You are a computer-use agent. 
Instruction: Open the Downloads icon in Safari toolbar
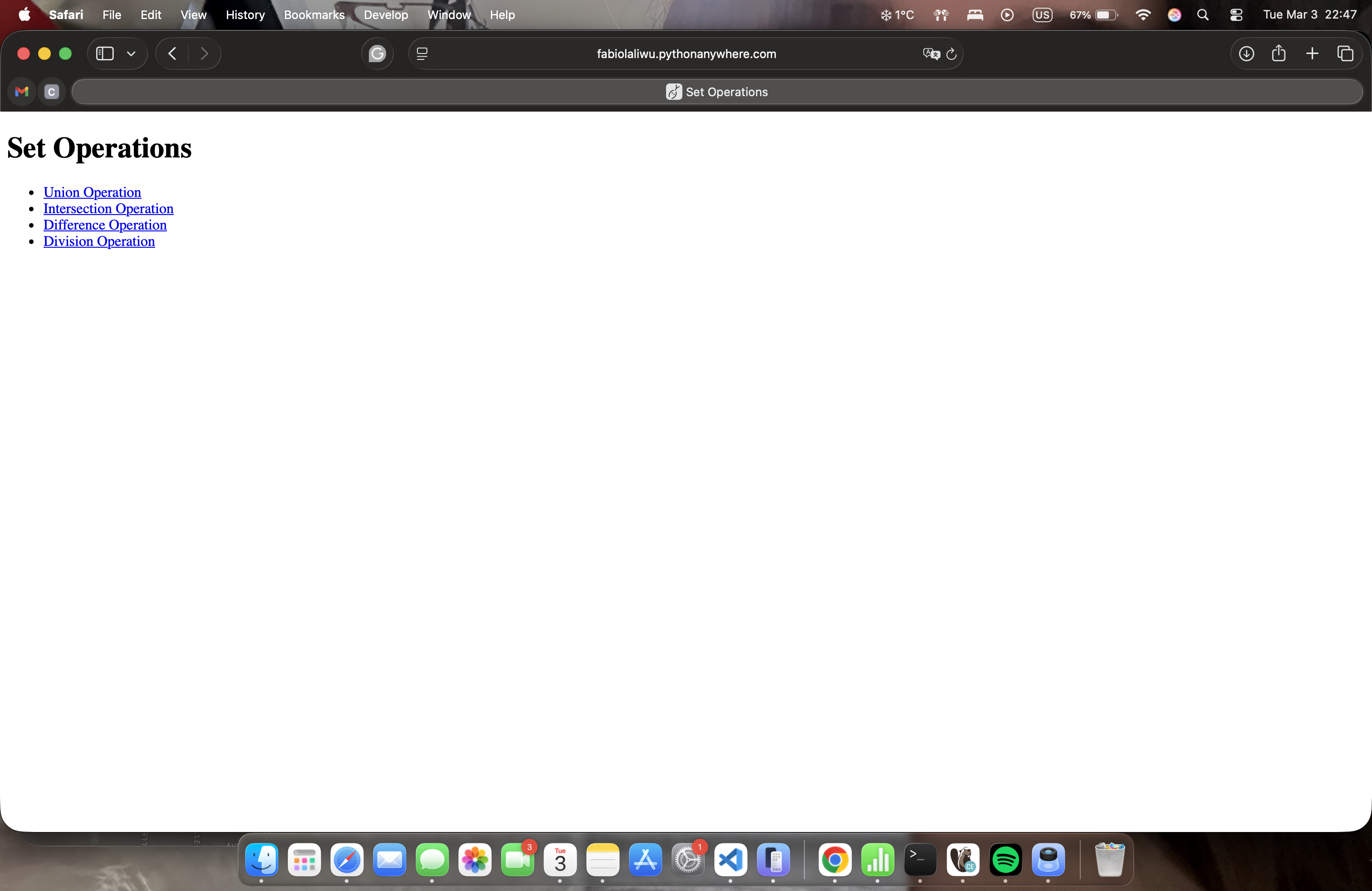[x=1246, y=54]
